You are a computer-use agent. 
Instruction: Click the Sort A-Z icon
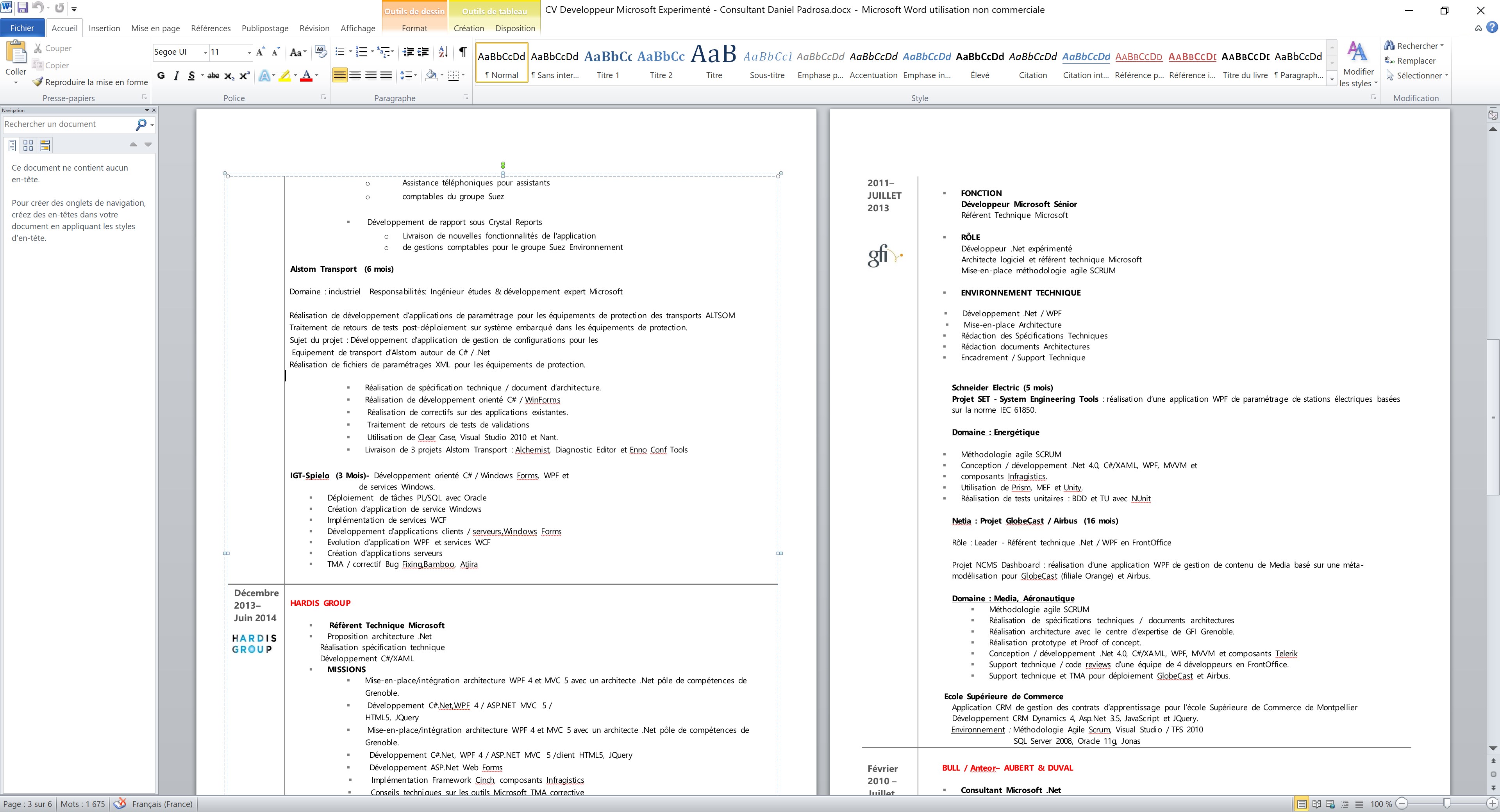click(443, 52)
